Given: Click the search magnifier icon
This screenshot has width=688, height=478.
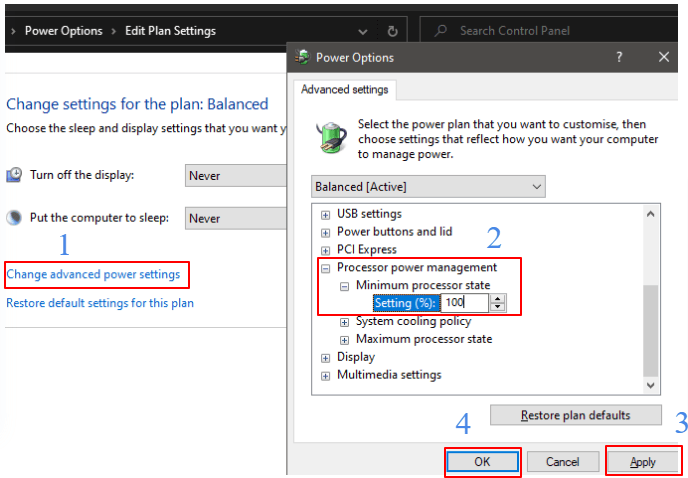Looking at the screenshot, I should 441,31.
